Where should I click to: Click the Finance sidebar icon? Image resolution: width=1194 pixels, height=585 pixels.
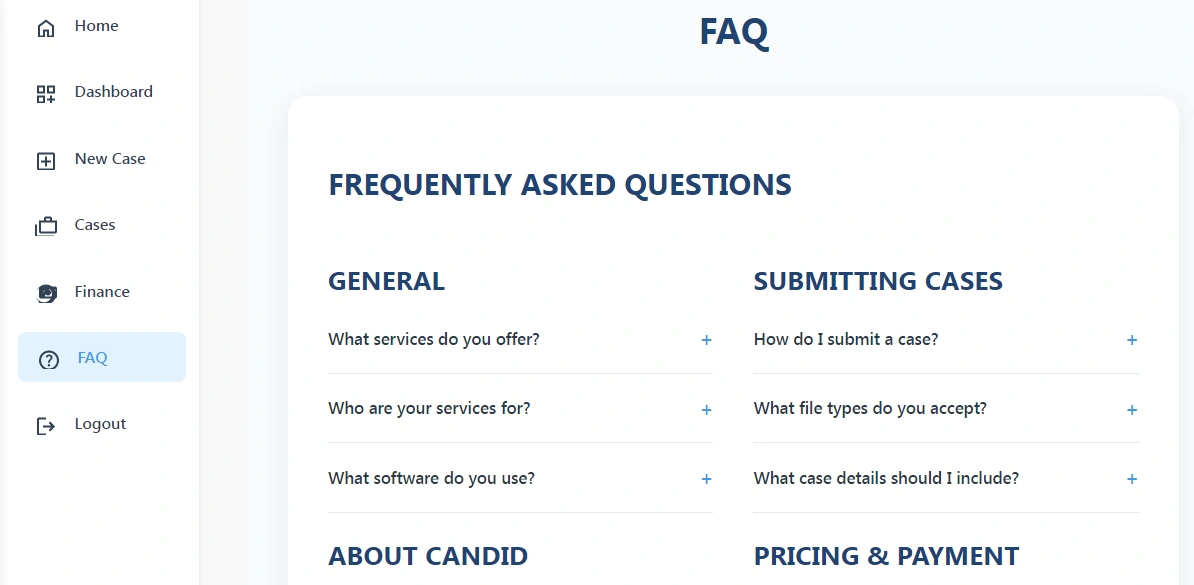[x=46, y=293]
